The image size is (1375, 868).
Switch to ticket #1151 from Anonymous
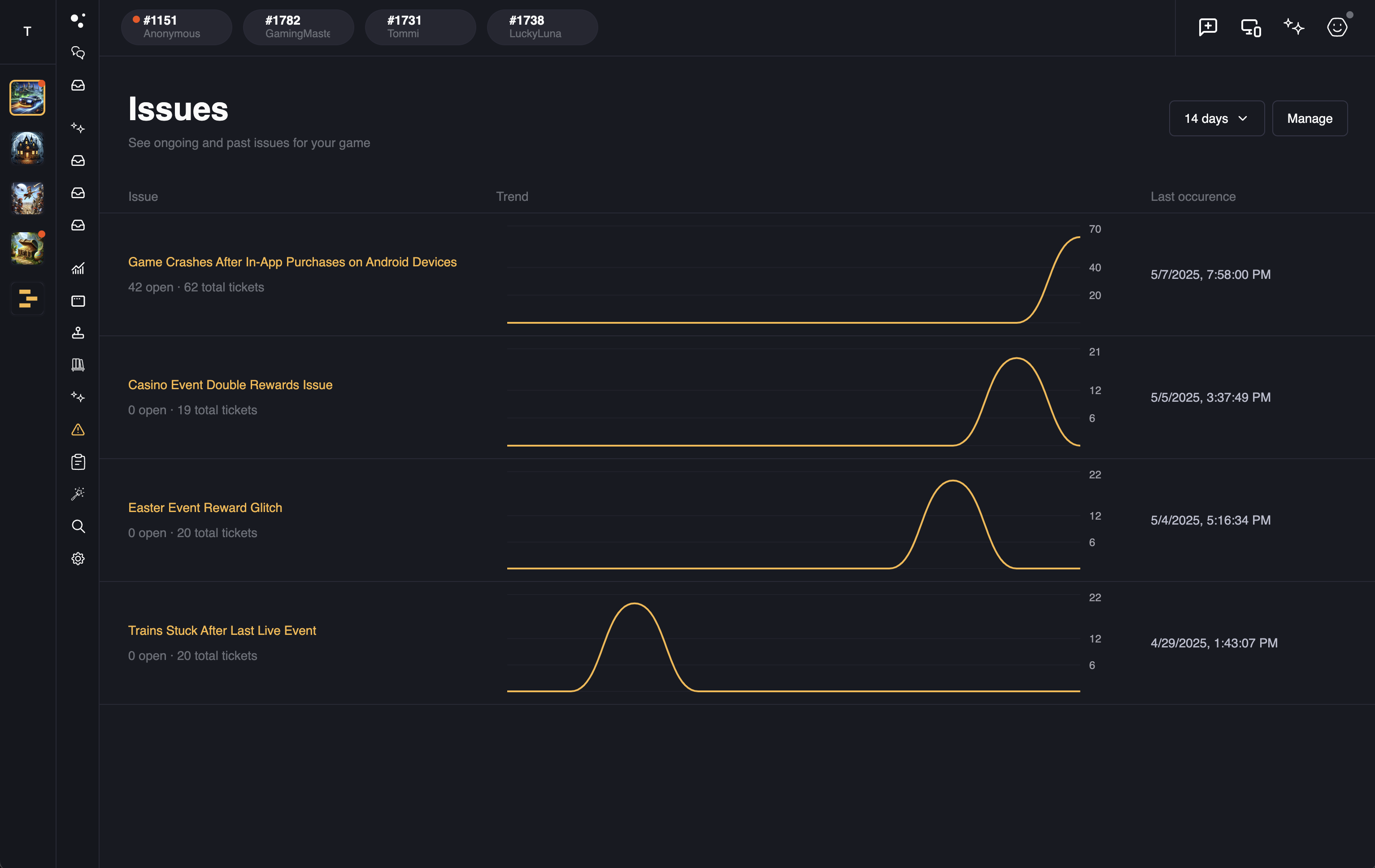176,27
